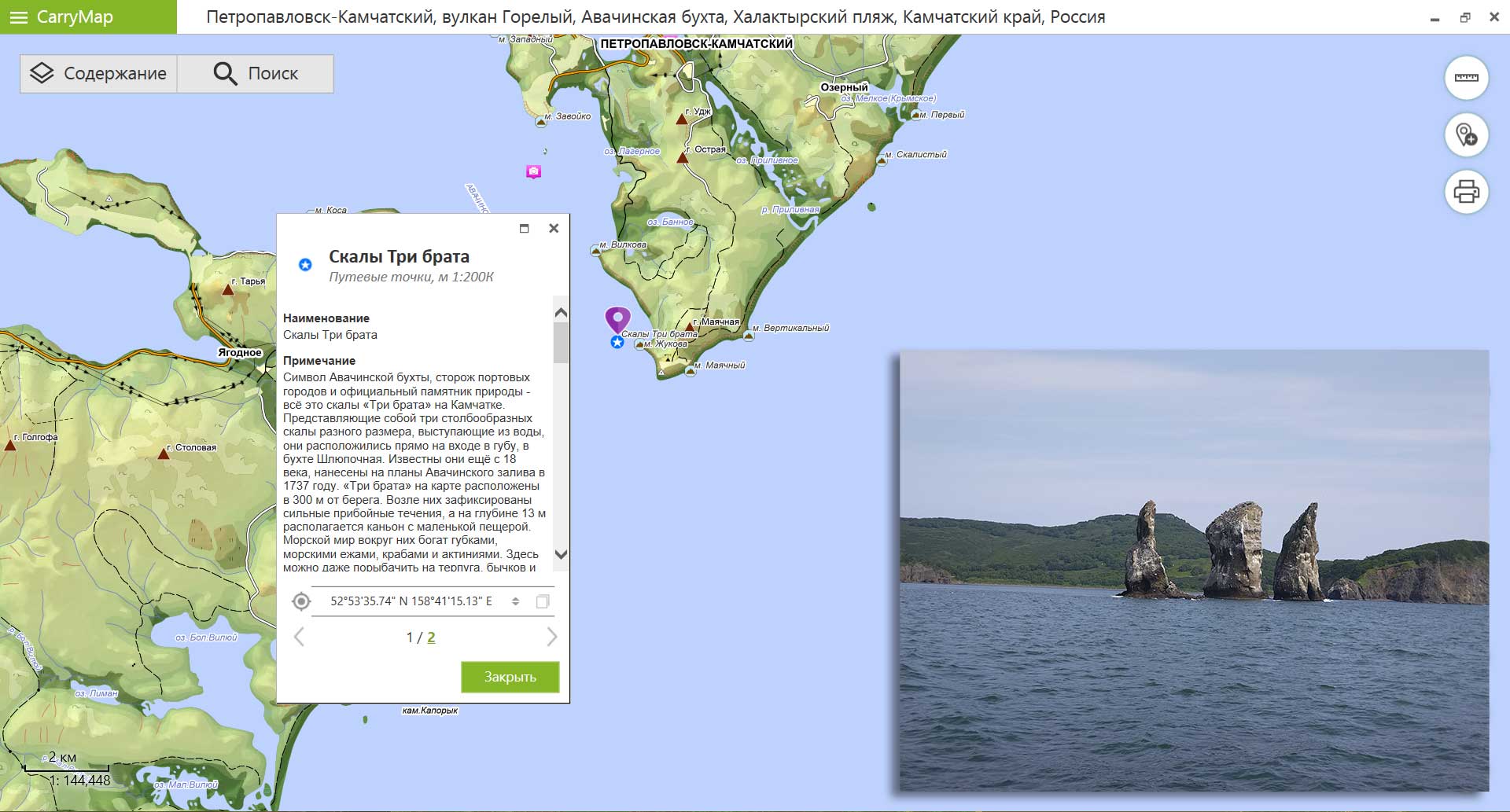Close the info card with X icon
Image resolution: width=1510 pixels, height=812 pixels.
pyautogui.click(x=554, y=228)
